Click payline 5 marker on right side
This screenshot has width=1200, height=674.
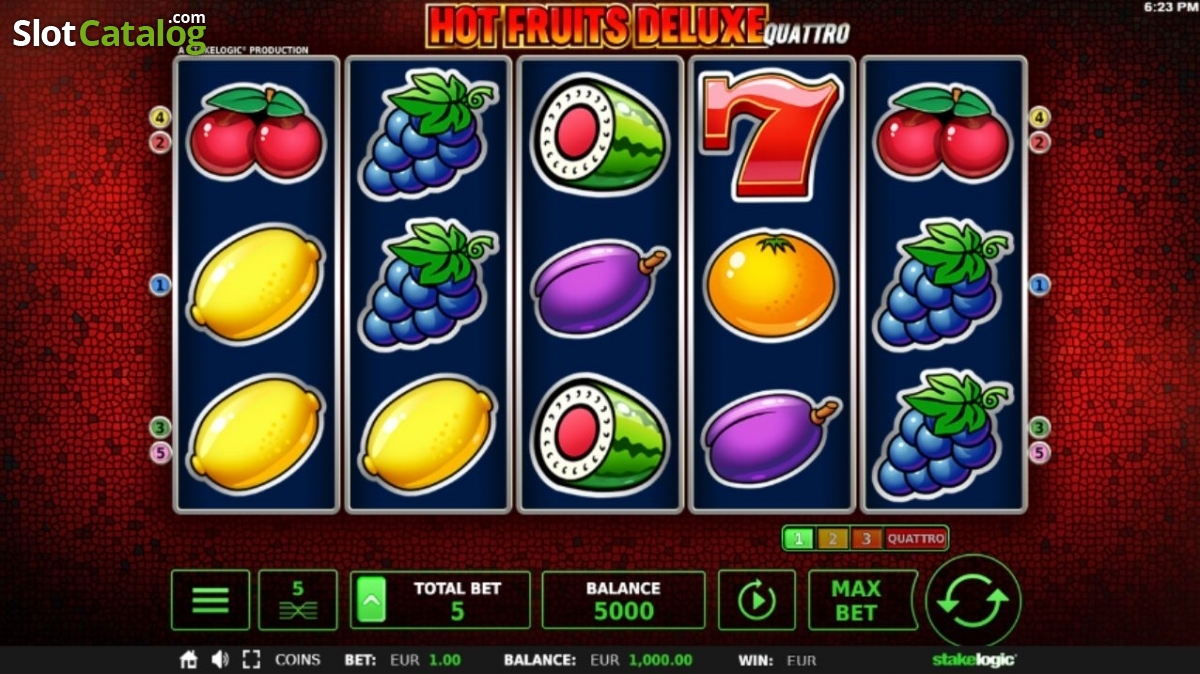[1040, 453]
